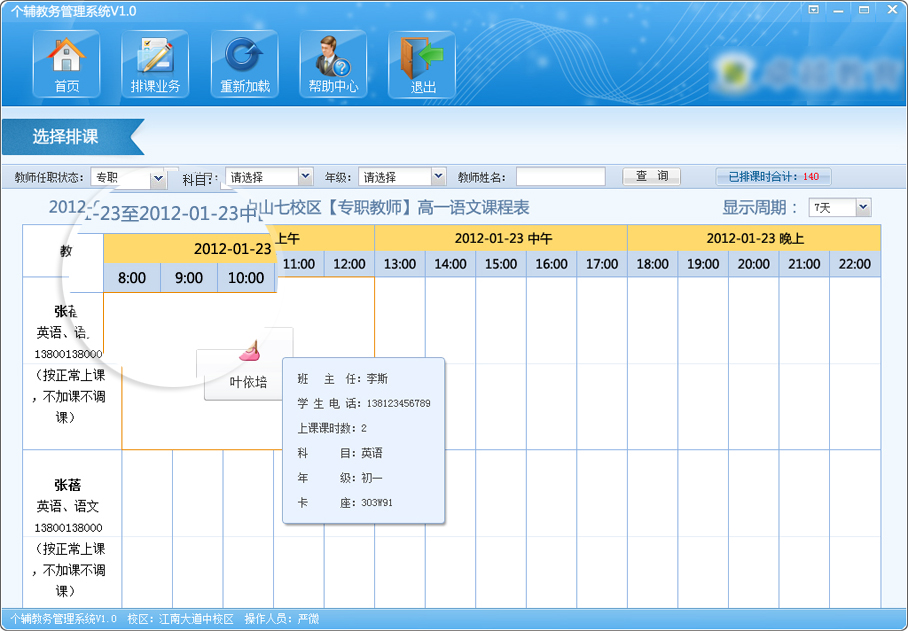
Task: Click the 查询 search button
Action: 651,177
